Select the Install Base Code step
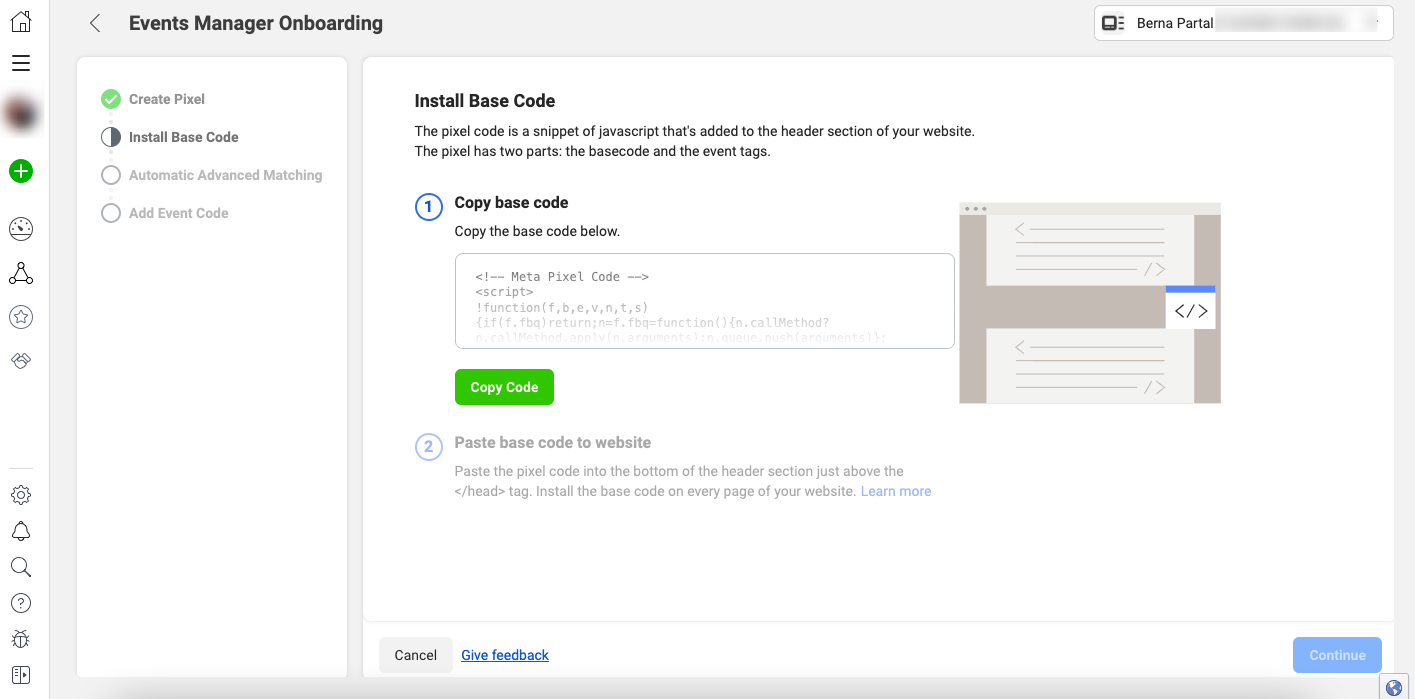 click(110, 136)
